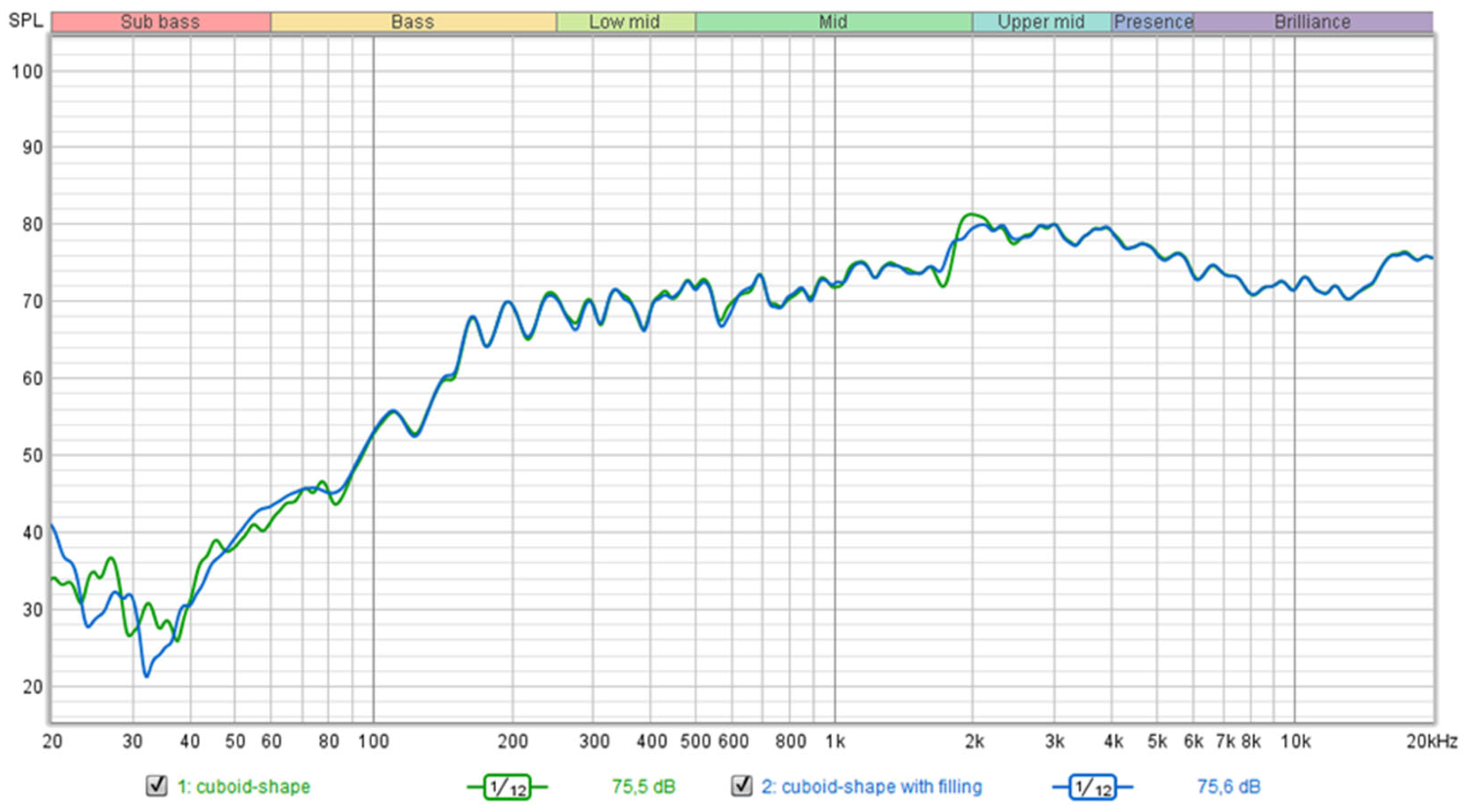Click '2: cuboid-shape with filling' legend label
The width and height of the screenshot is (1468, 812).
pos(872,787)
